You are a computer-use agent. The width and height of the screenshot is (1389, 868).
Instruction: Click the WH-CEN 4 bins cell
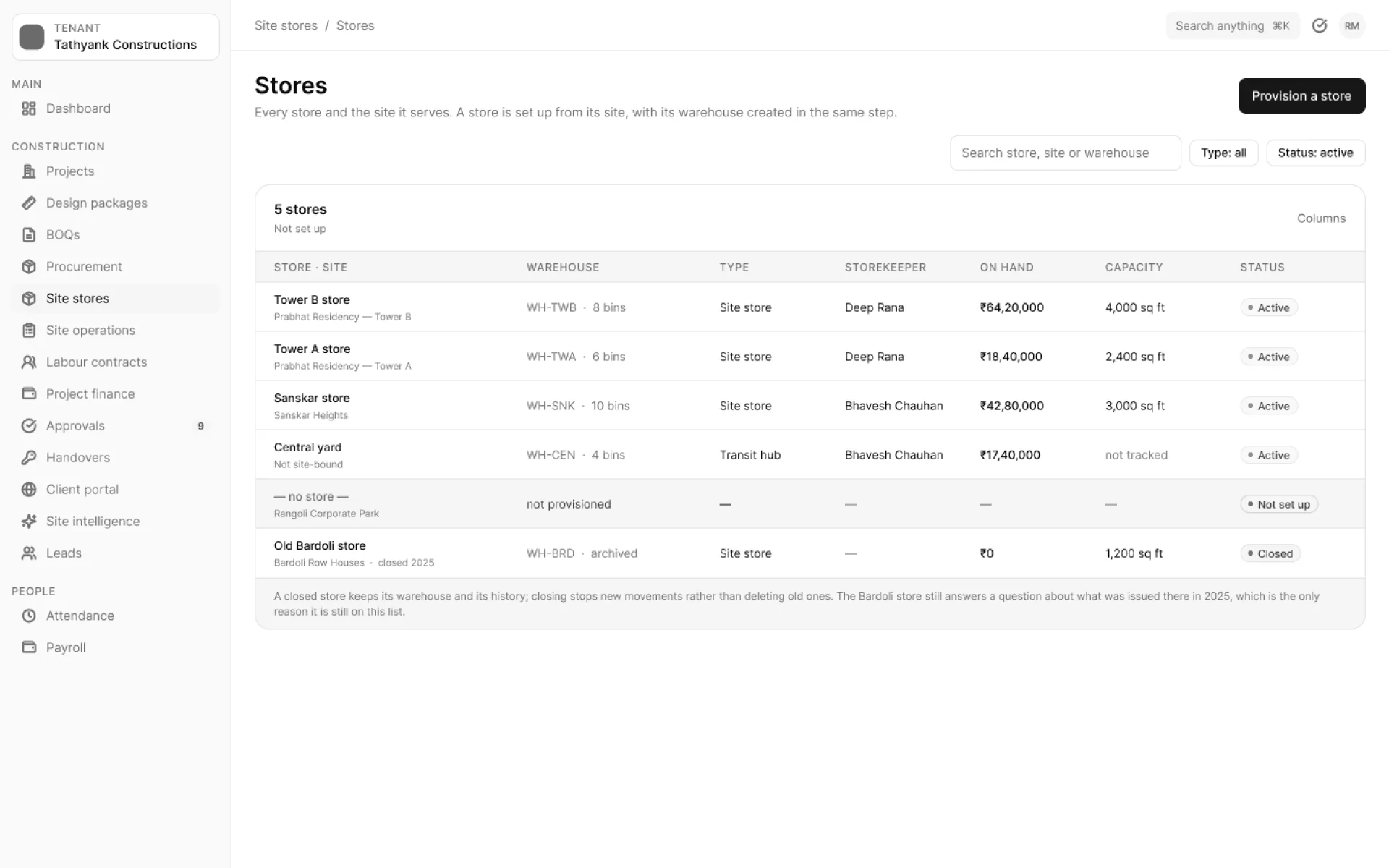tap(576, 455)
